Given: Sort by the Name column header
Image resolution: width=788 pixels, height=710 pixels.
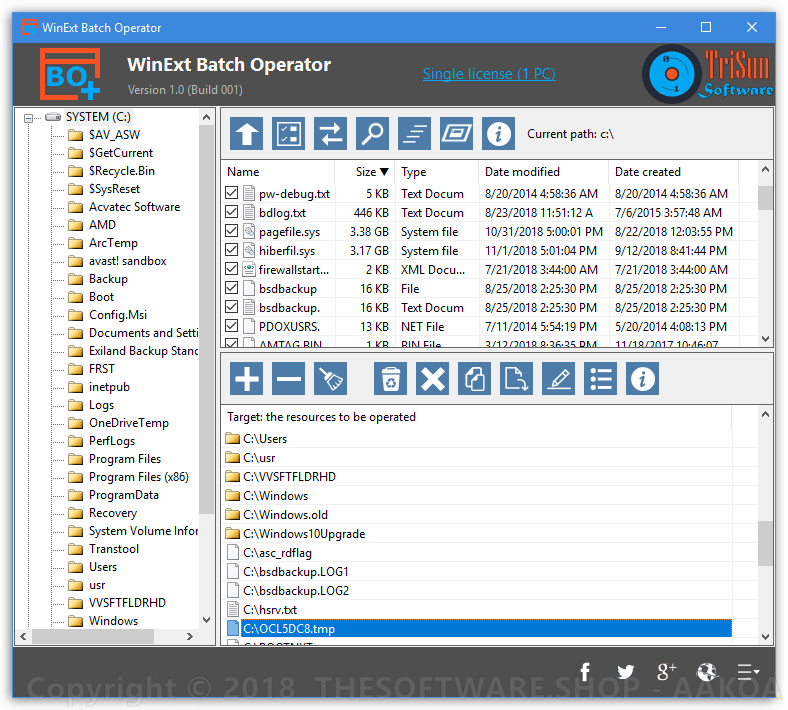Looking at the screenshot, I should coord(278,172).
